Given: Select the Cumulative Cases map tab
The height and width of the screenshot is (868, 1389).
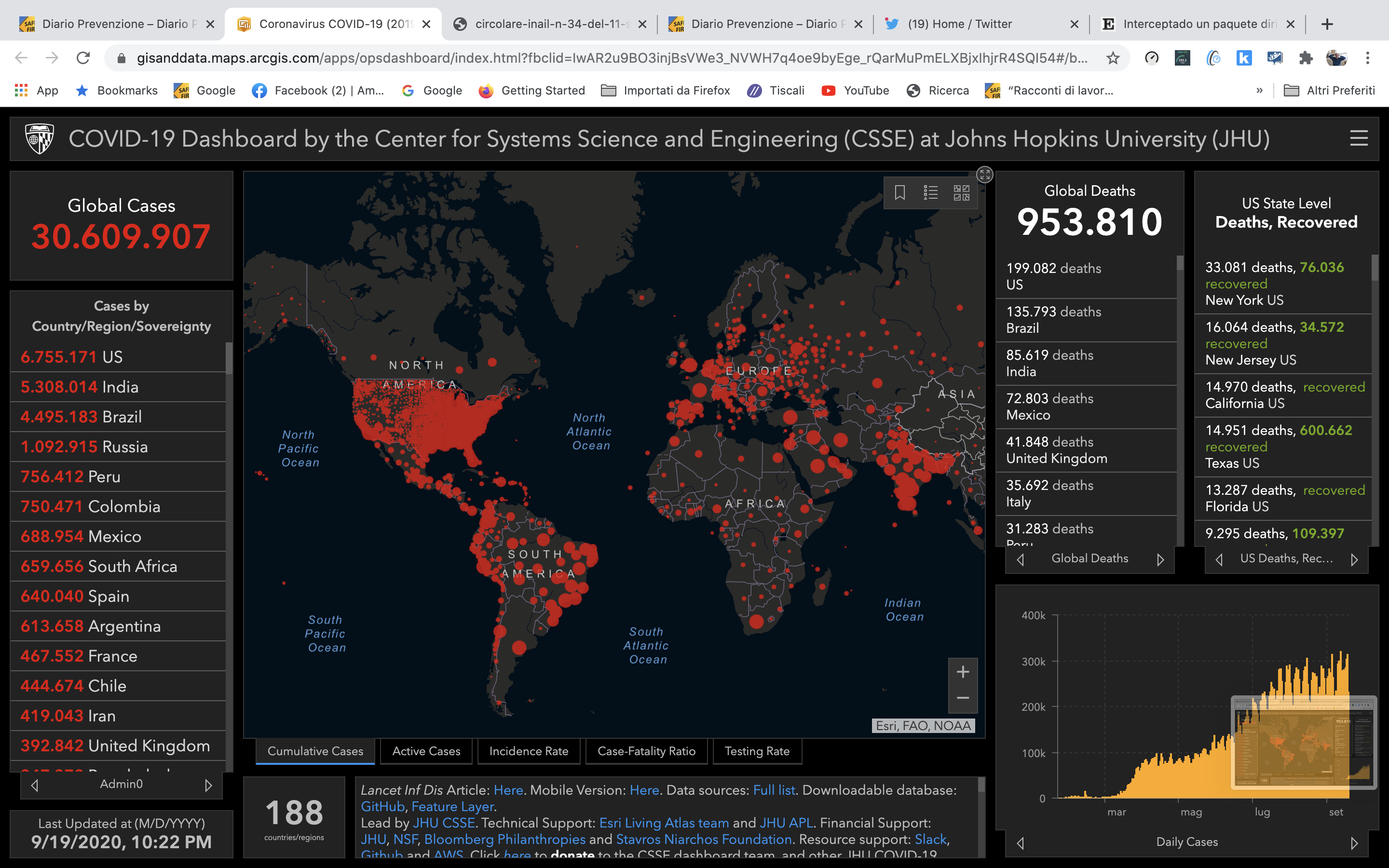Looking at the screenshot, I should [x=315, y=751].
